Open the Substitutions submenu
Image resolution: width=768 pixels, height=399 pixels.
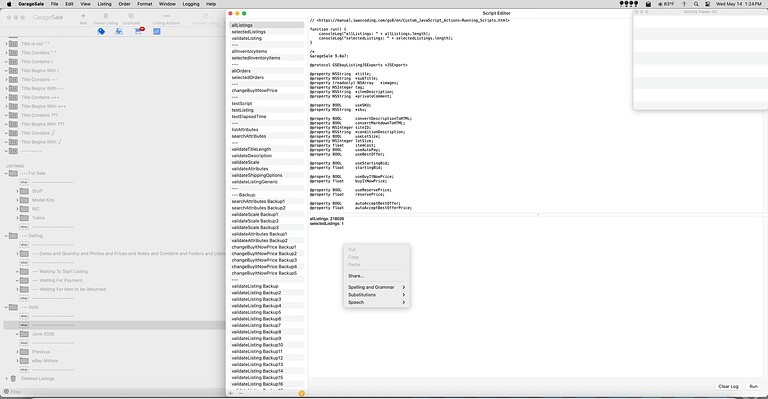[376, 295]
